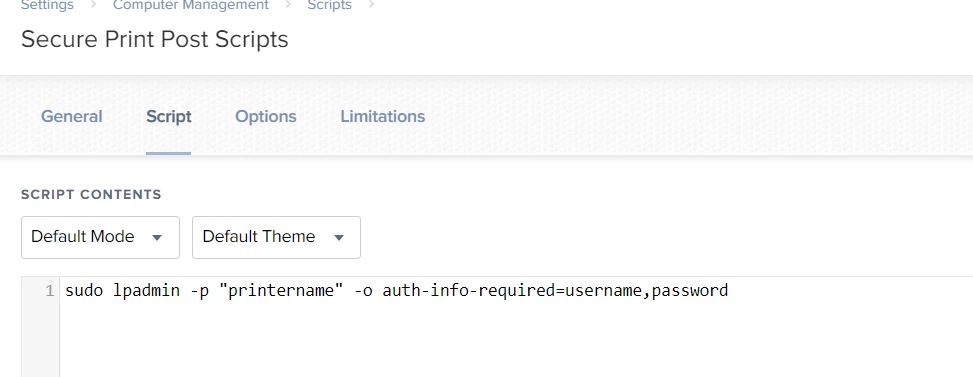
Task: Open the Settings breadcrumb link
Action: [x=47, y=6]
